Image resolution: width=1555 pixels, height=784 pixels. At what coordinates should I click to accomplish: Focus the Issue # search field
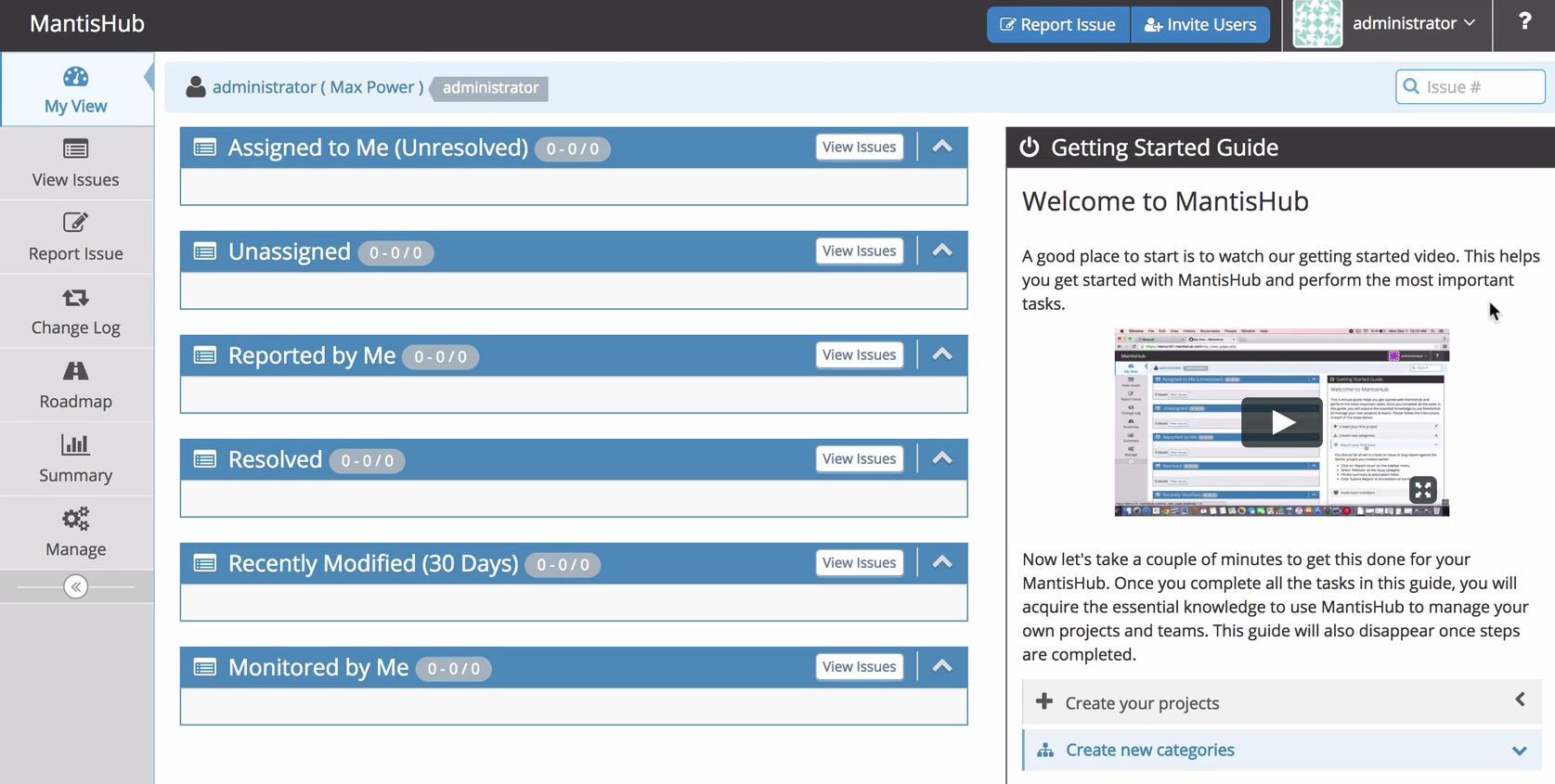1471,87
